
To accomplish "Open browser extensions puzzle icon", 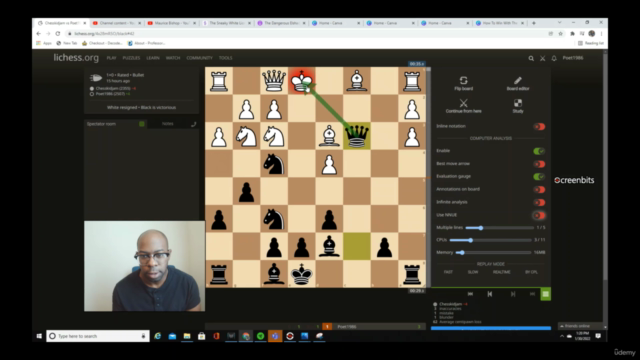I will (572, 33).
